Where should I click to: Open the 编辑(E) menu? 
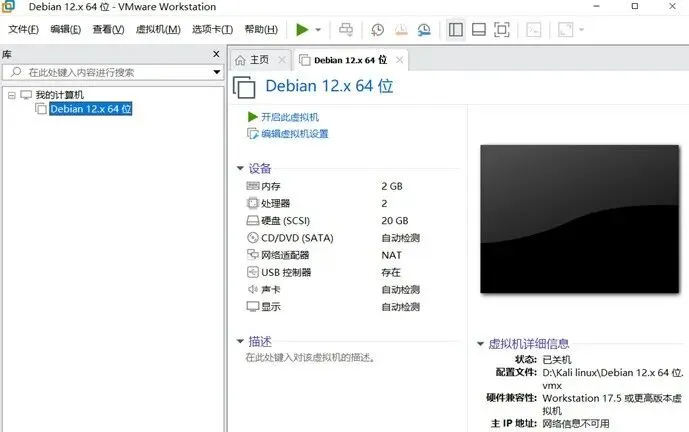(x=65, y=29)
